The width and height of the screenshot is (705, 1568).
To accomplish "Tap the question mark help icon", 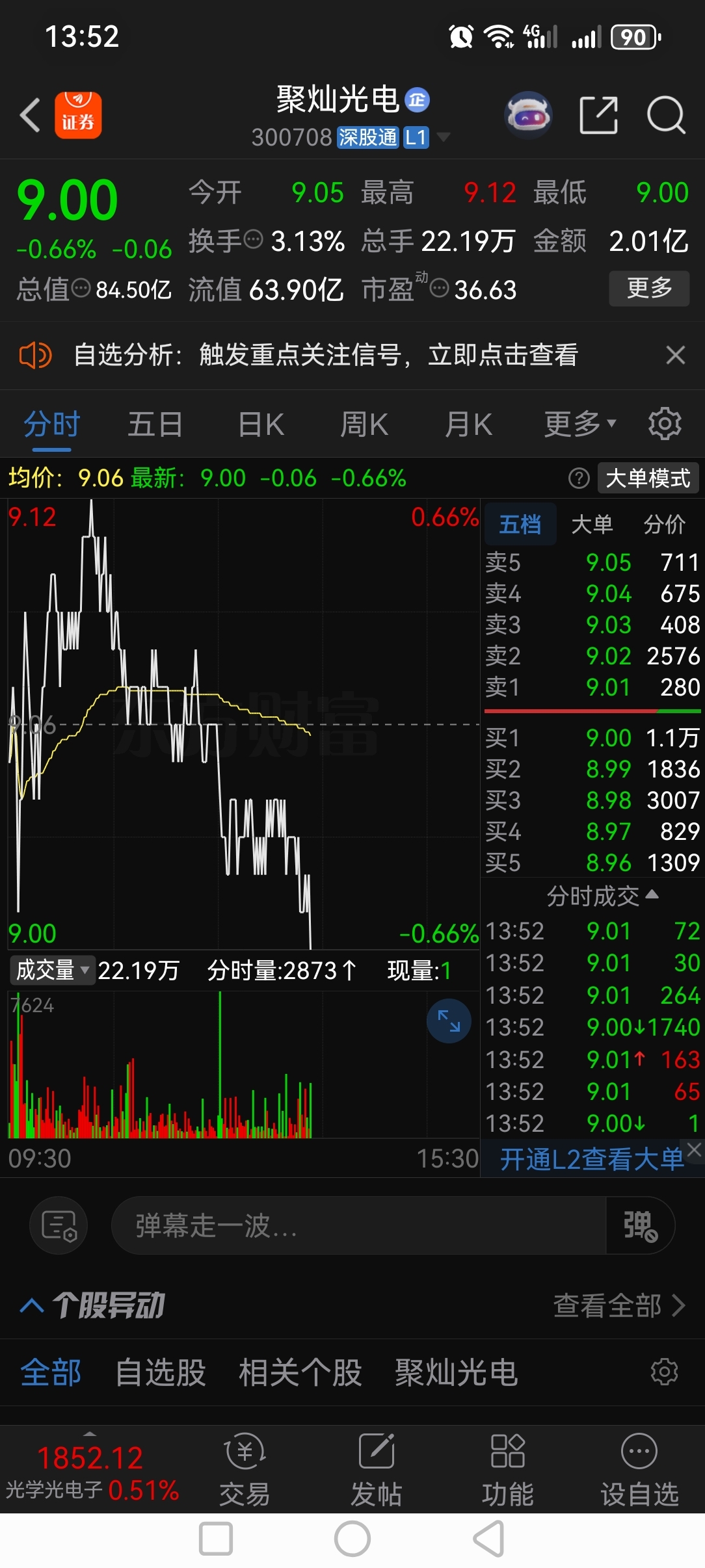I will coord(579,478).
